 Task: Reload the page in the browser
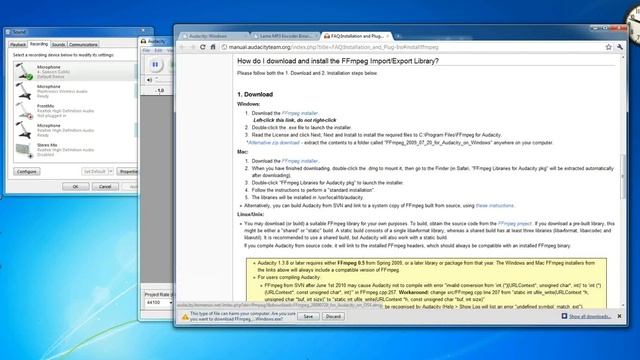tap(202, 47)
